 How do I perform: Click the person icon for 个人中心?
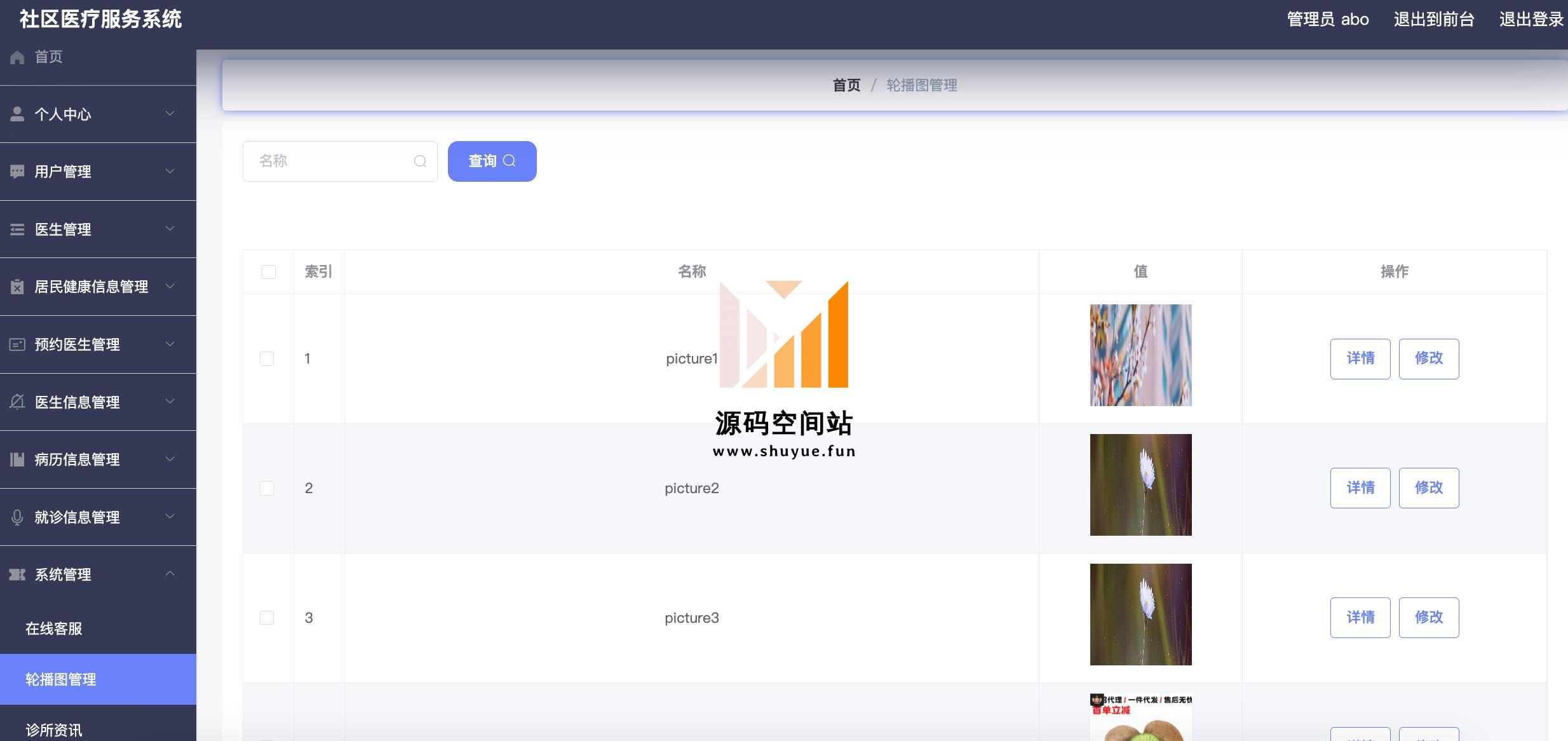[x=17, y=114]
